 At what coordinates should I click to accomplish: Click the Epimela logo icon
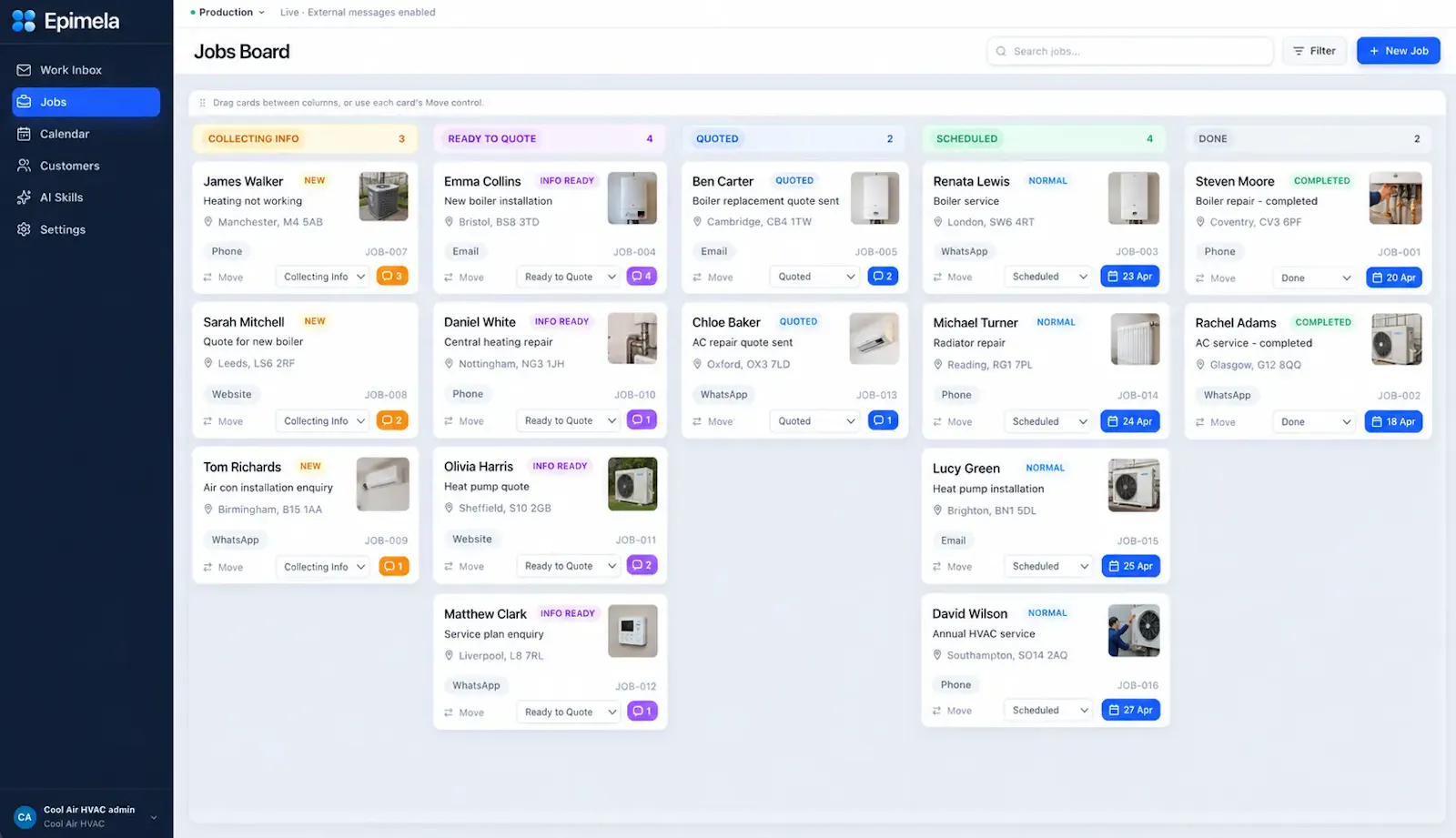[x=24, y=21]
